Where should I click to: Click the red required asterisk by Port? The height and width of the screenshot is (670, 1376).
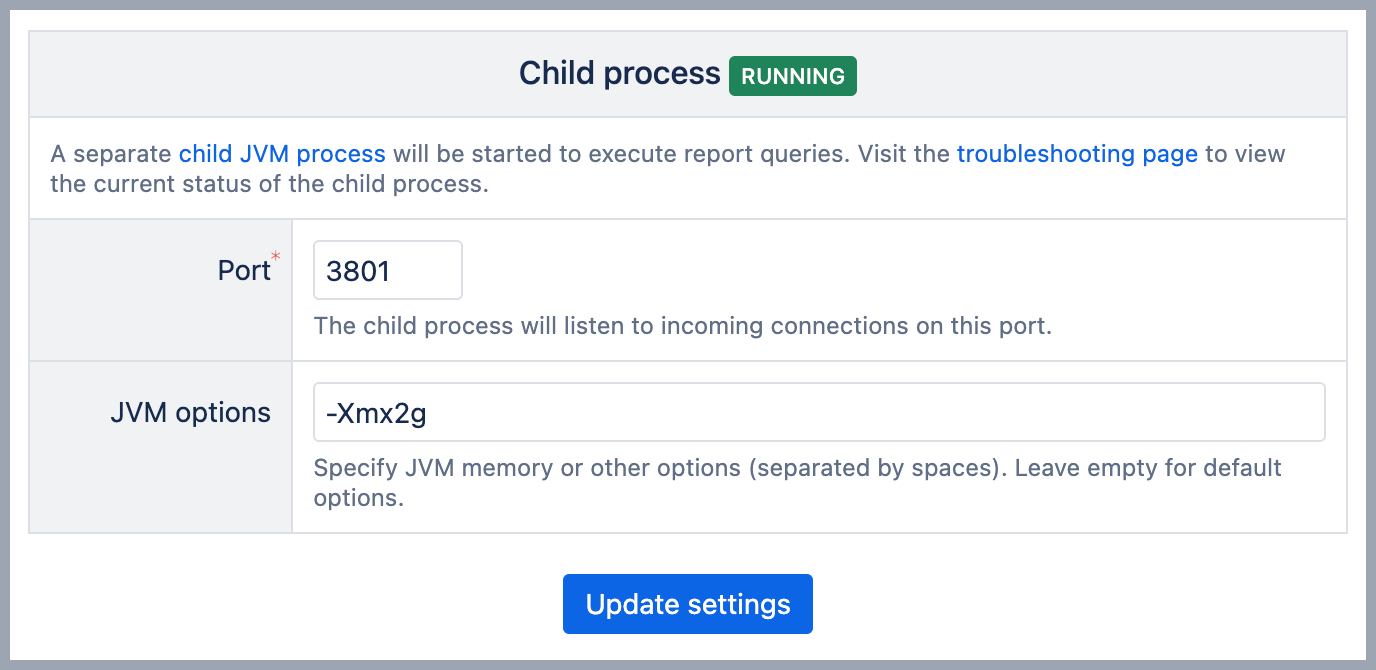tap(275, 259)
